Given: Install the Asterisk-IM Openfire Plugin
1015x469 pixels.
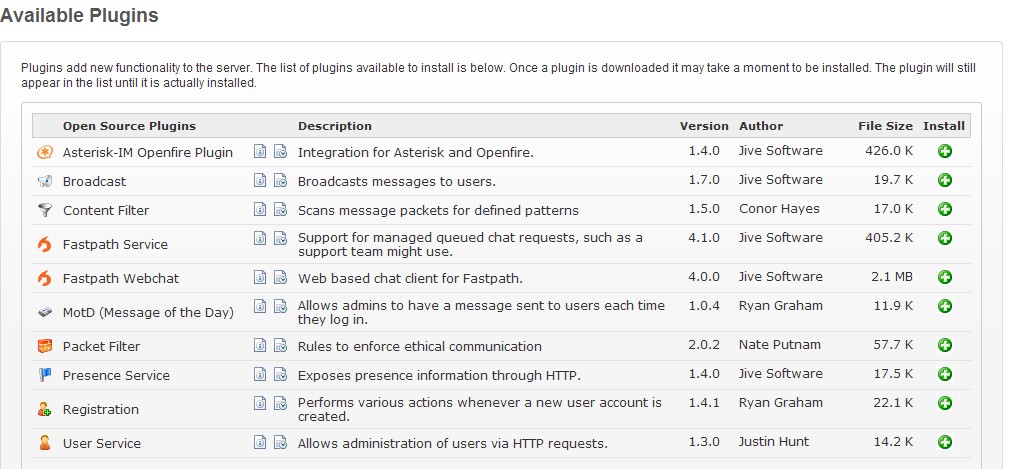Looking at the screenshot, I should click(x=944, y=152).
